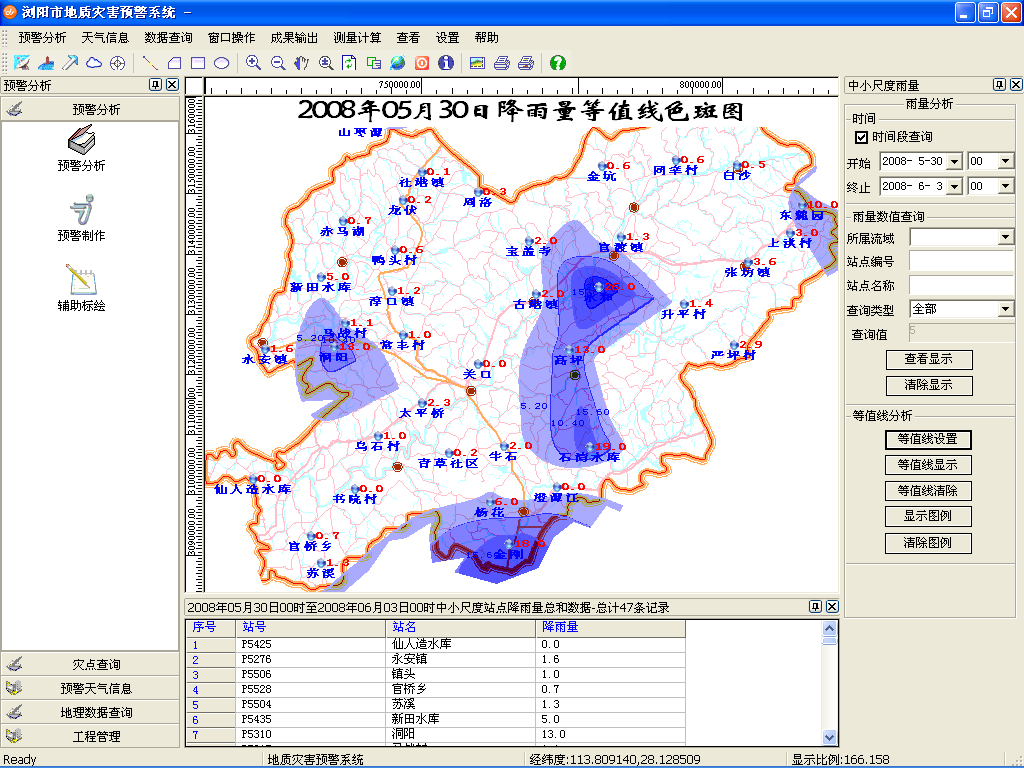Viewport: 1024px width, 768px height.
Task: Select the pan hand tool
Action: pos(302,63)
